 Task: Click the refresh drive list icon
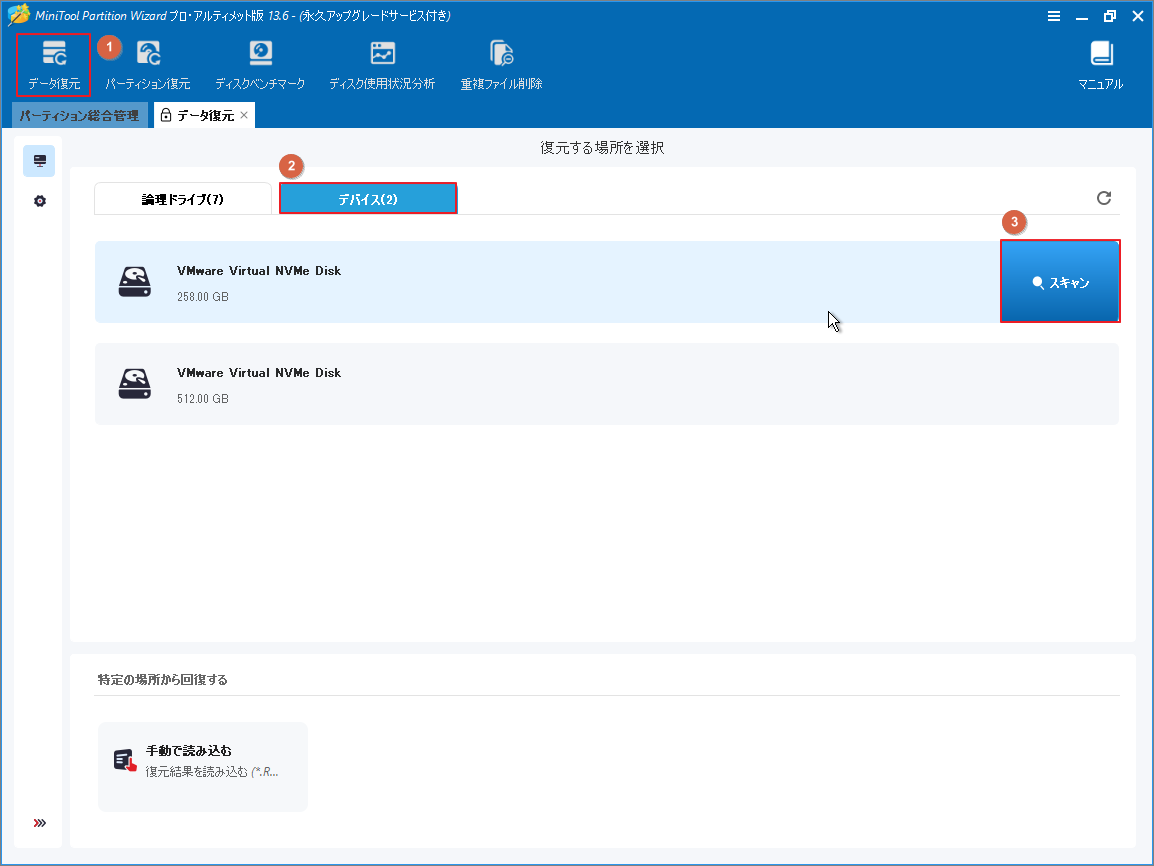coord(1104,198)
